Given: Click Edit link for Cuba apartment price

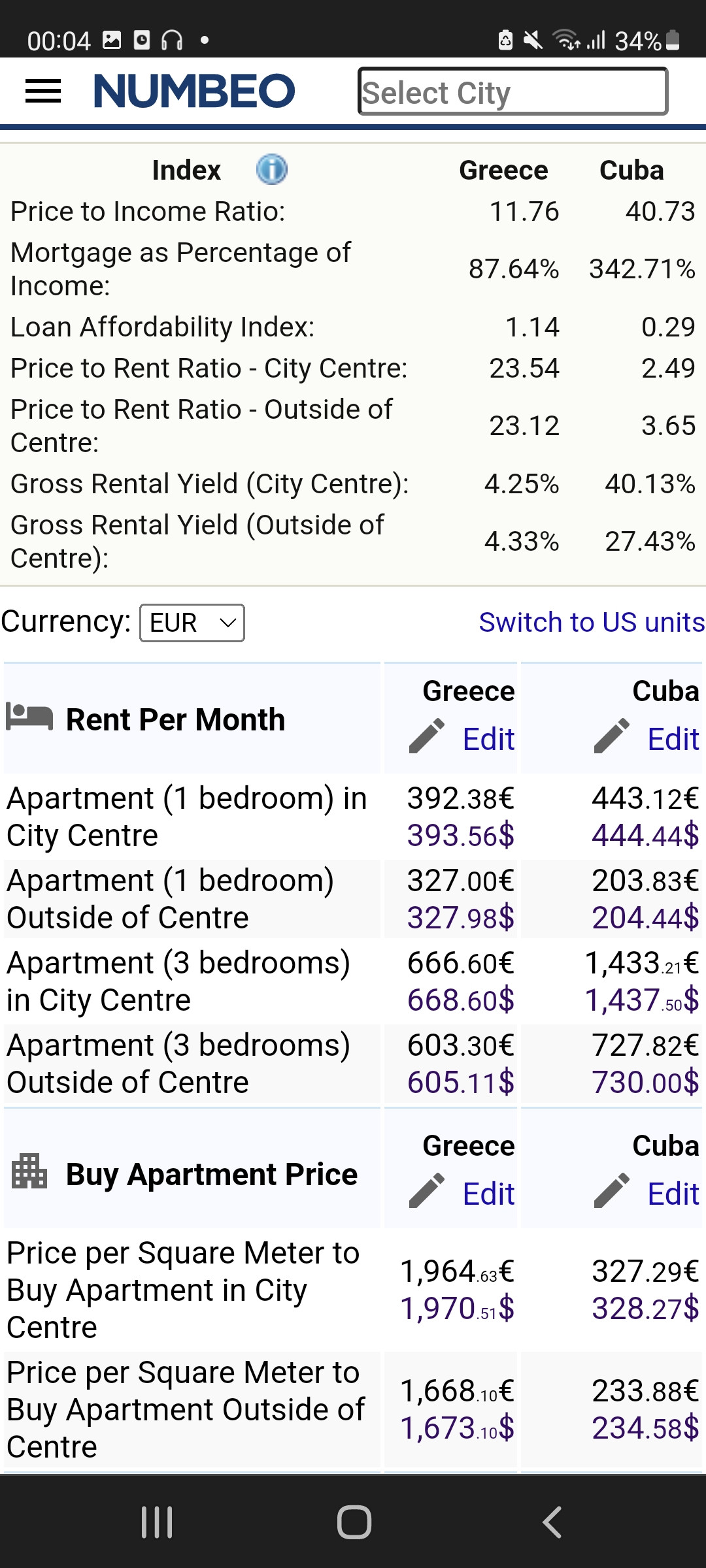Looking at the screenshot, I should [x=673, y=1194].
